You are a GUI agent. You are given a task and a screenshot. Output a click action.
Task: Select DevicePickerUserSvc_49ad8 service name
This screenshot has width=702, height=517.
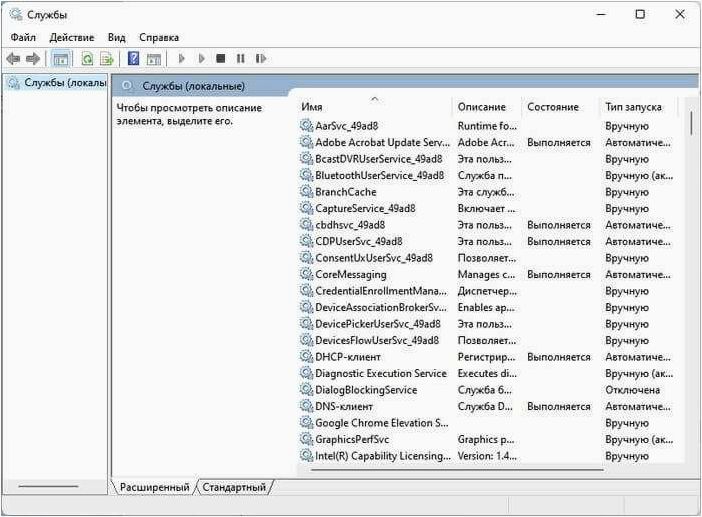click(x=378, y=324)
